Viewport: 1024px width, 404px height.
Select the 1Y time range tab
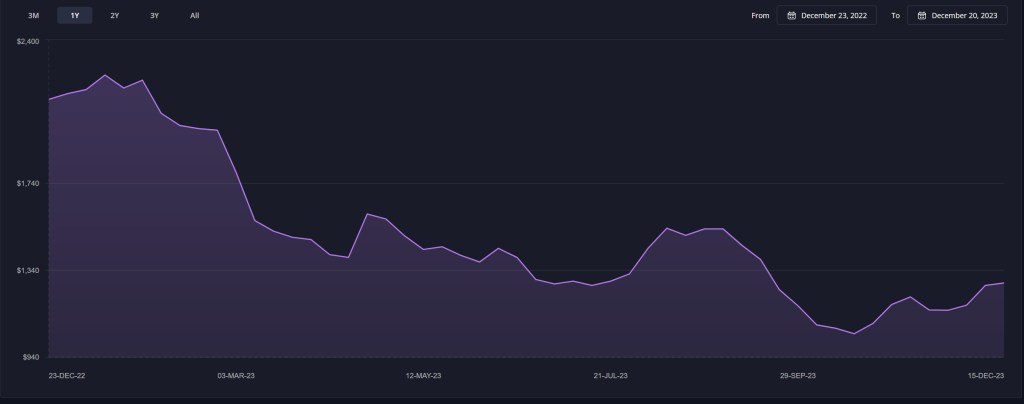[x=75, y=16]
